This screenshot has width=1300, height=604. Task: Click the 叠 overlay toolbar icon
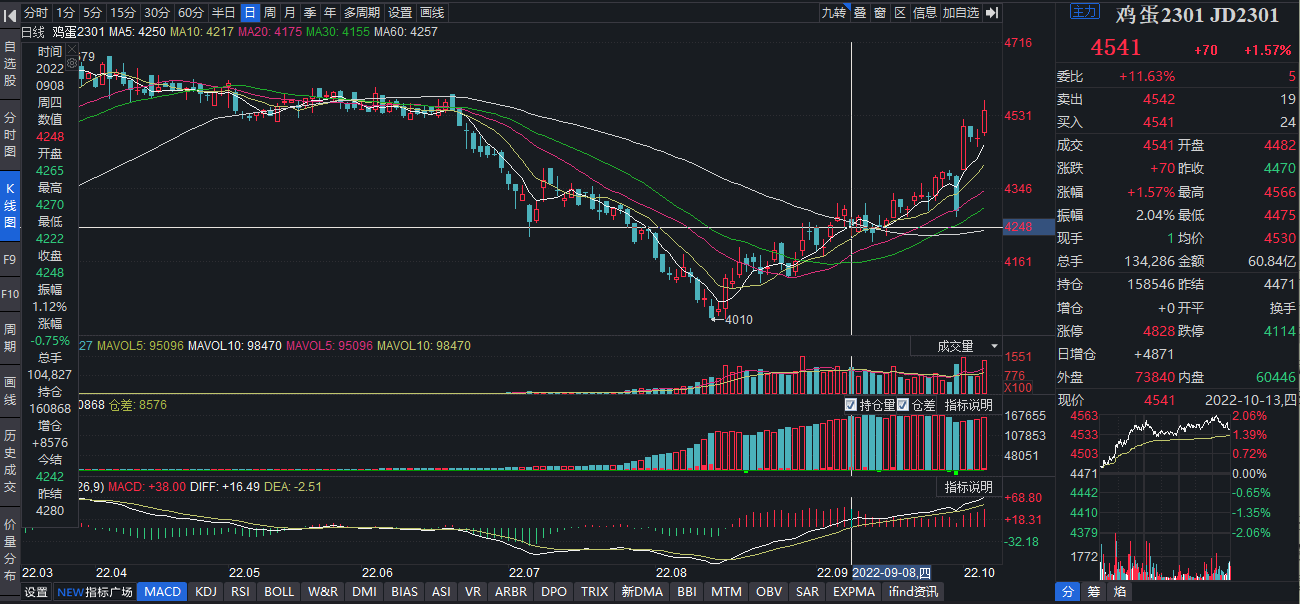point(859,13)
